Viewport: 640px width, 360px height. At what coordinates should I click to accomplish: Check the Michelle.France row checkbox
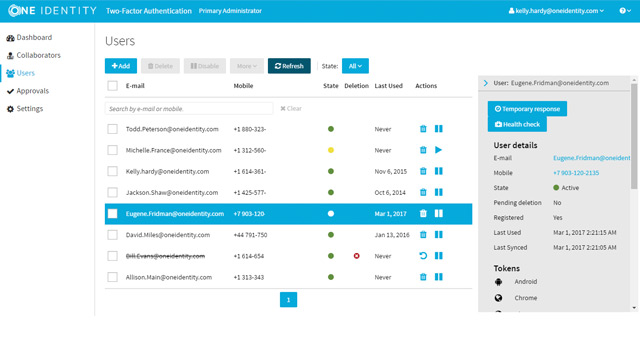112,150
